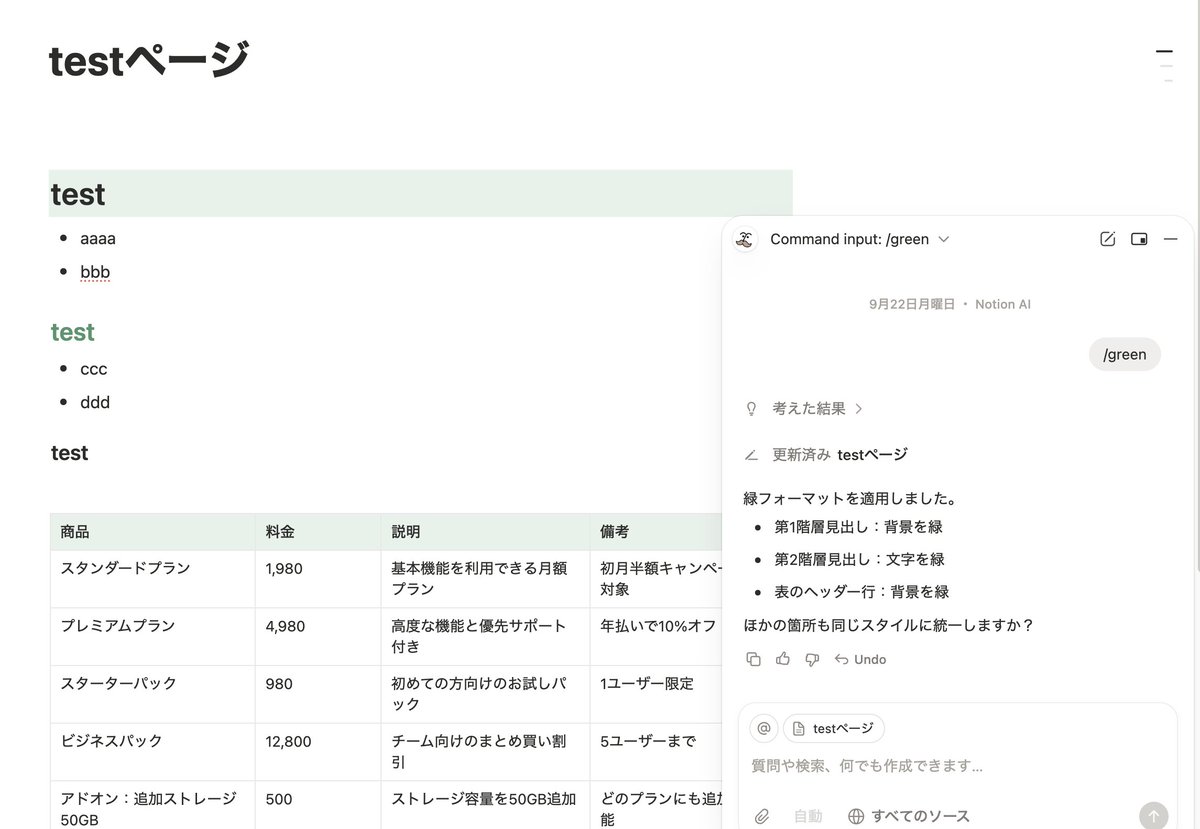Open the bbb link in the bullet list

point(94,271)
